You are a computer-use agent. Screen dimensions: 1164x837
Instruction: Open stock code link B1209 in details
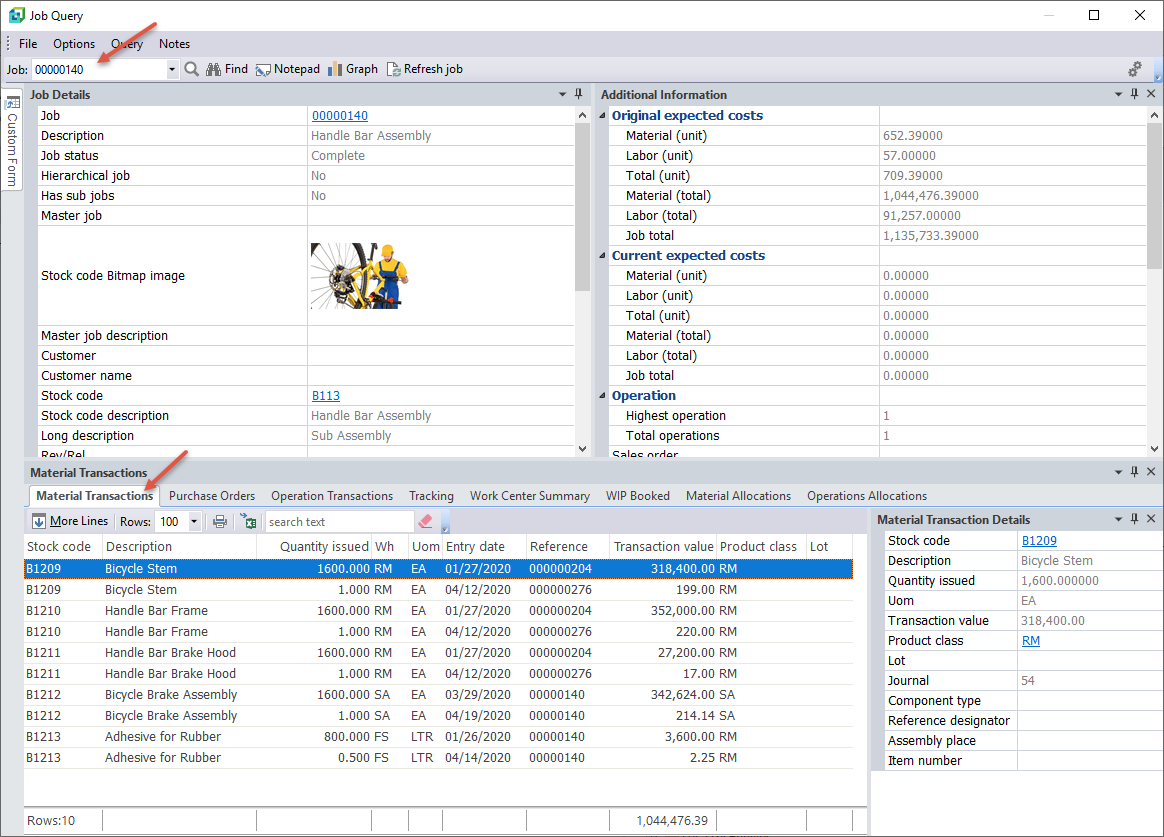pyautogui.click(x=1039, y=541)
